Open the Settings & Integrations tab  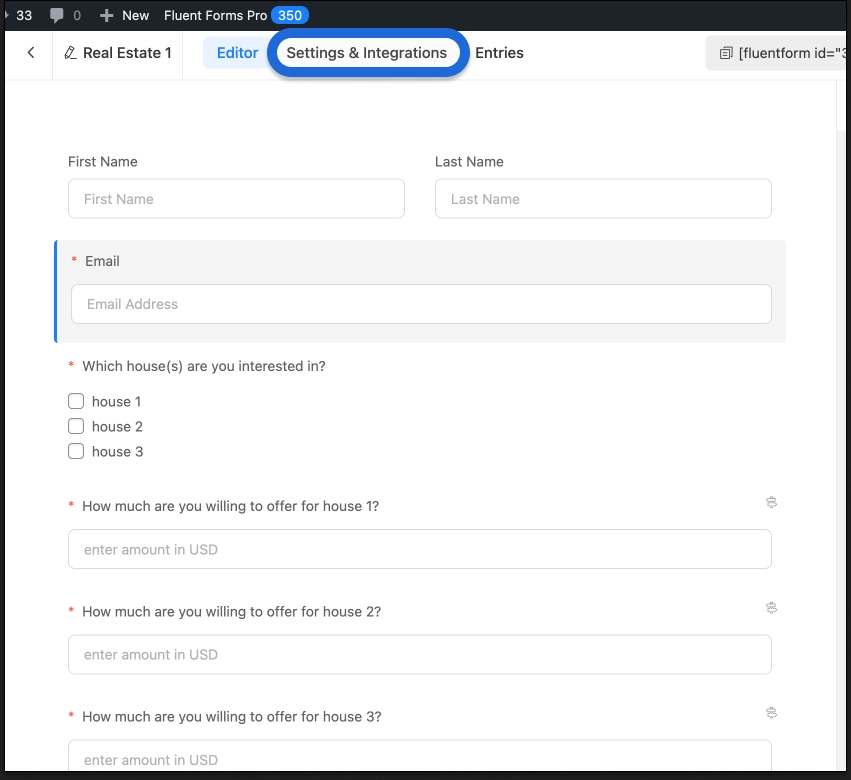[x=367, y=53]
